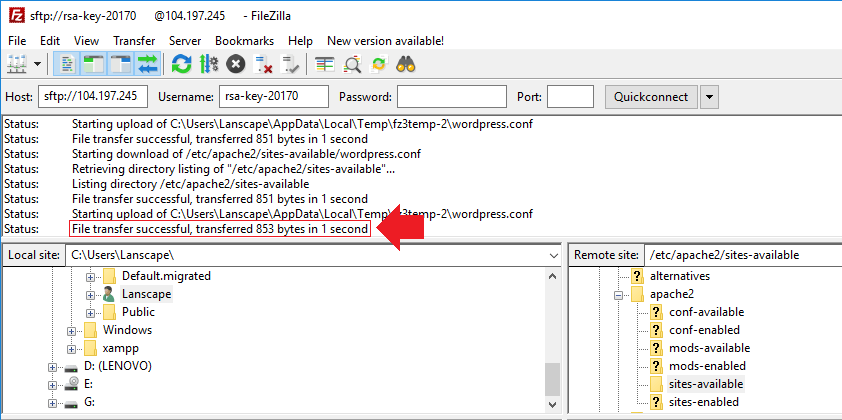Screen dimensions: 842x420
Task: Refresh file and folder lists
Action: 182,65
